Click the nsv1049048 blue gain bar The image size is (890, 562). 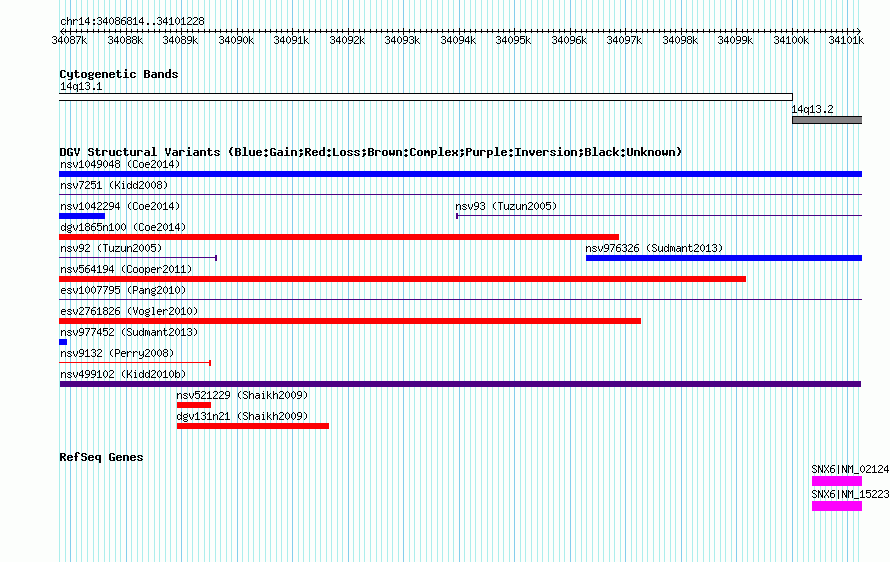tap(460, 174)
